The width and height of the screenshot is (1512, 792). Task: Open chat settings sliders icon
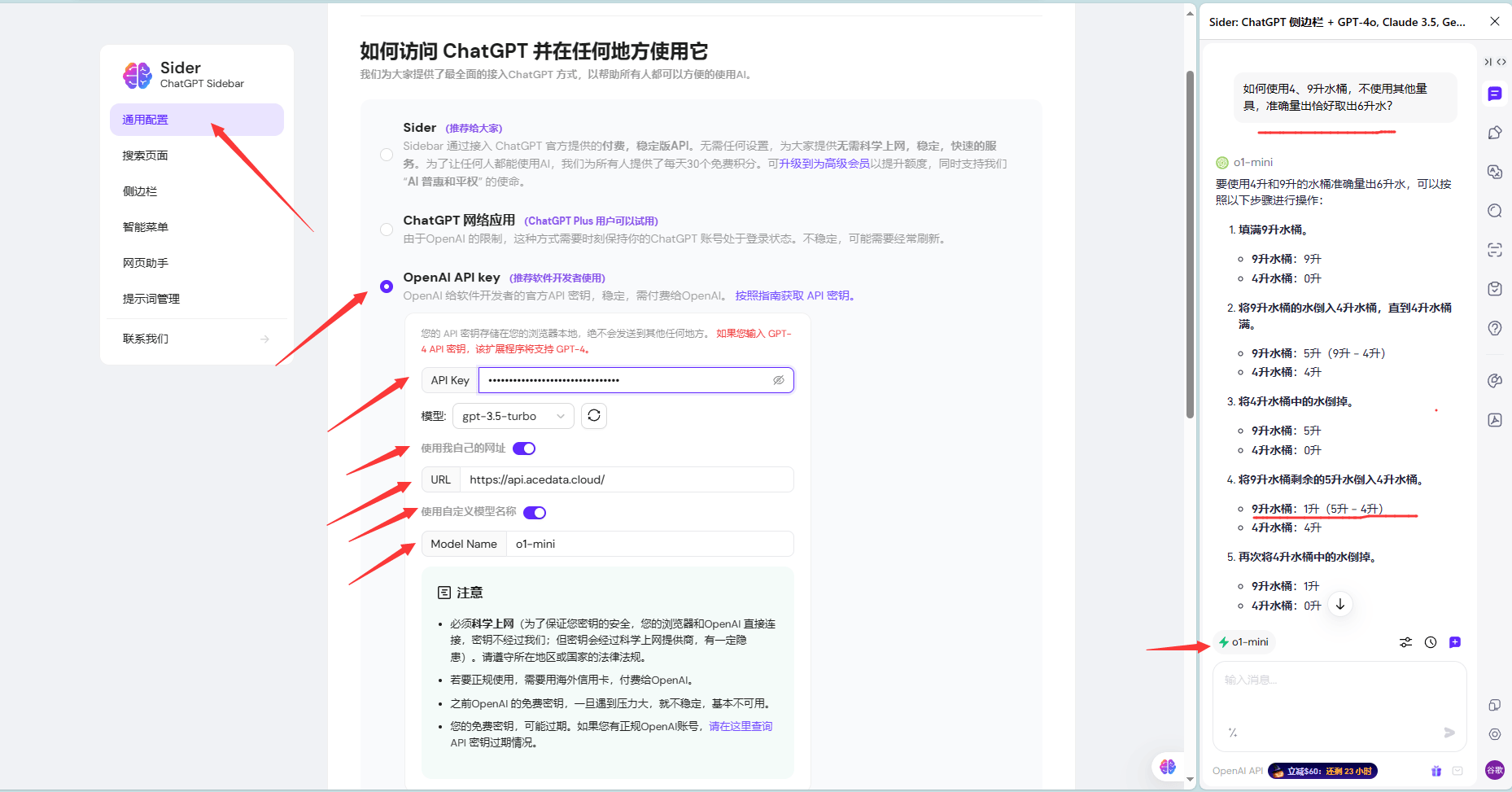tap(1405, 642)
